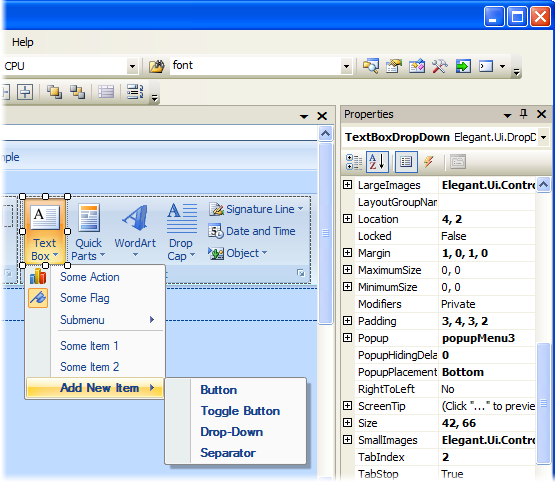This screenshot has width=555, height=483.
Task: Expand the Popup property node
Action: click(x=348, y=338)
